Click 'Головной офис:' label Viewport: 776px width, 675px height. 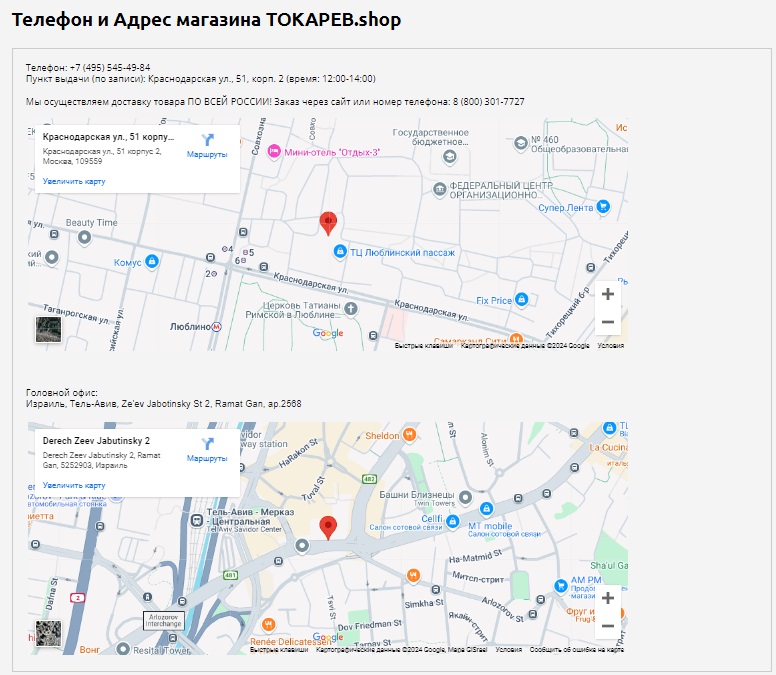click(62, 392)
